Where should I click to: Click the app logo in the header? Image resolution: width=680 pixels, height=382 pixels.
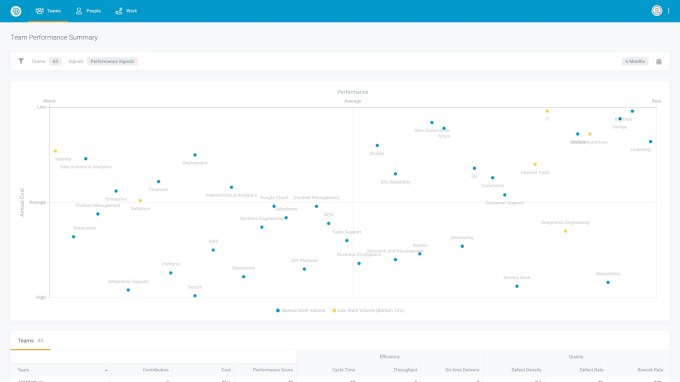tap(16, 11)
